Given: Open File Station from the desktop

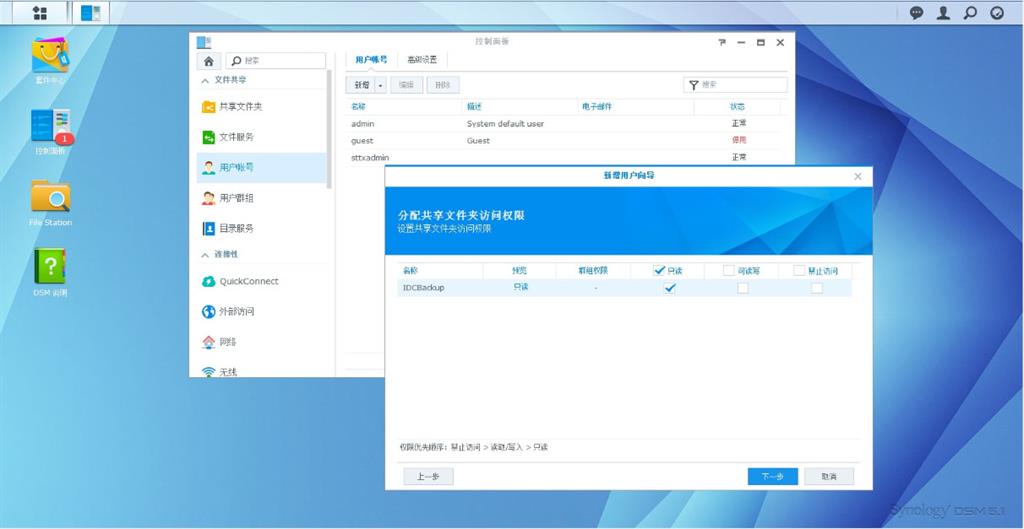Looking at the screenshot, I should coord(50,197).
